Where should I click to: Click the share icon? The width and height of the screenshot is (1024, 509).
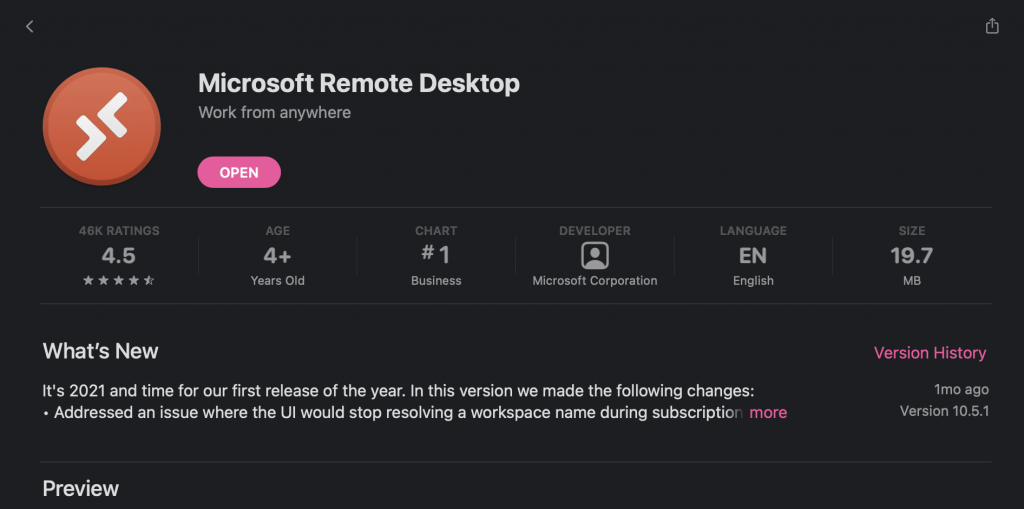tap(992, 27)
